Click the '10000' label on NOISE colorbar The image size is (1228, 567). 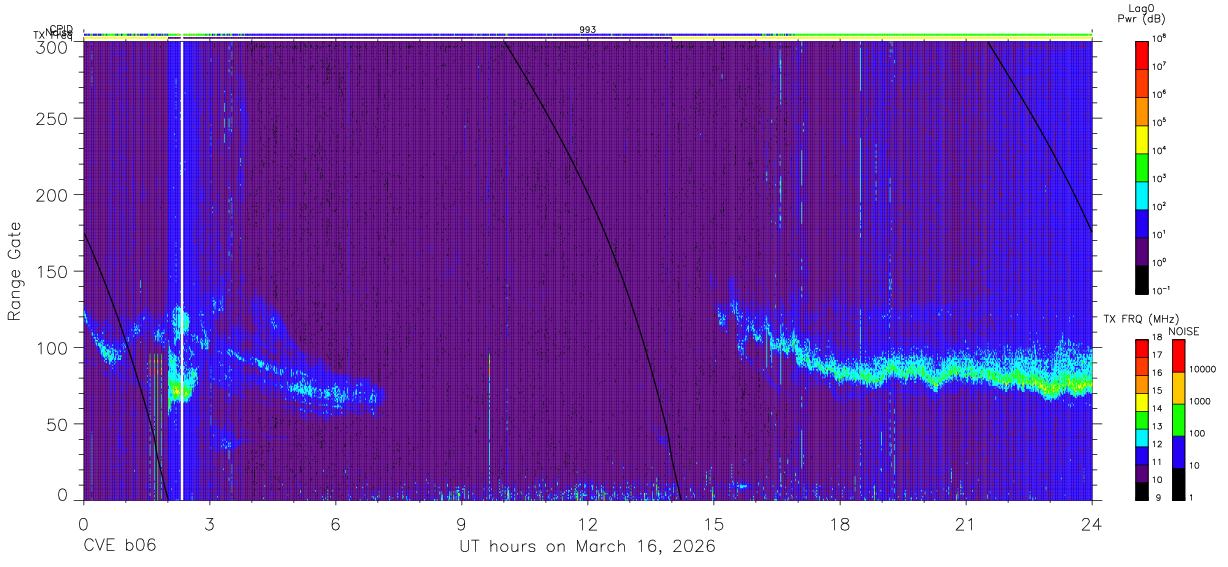coord(1201,369)
